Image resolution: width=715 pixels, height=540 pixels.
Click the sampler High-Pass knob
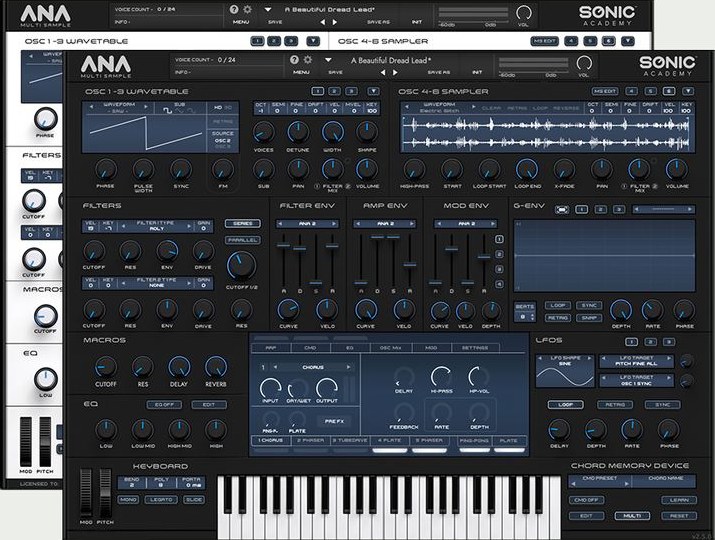(414, 170)
